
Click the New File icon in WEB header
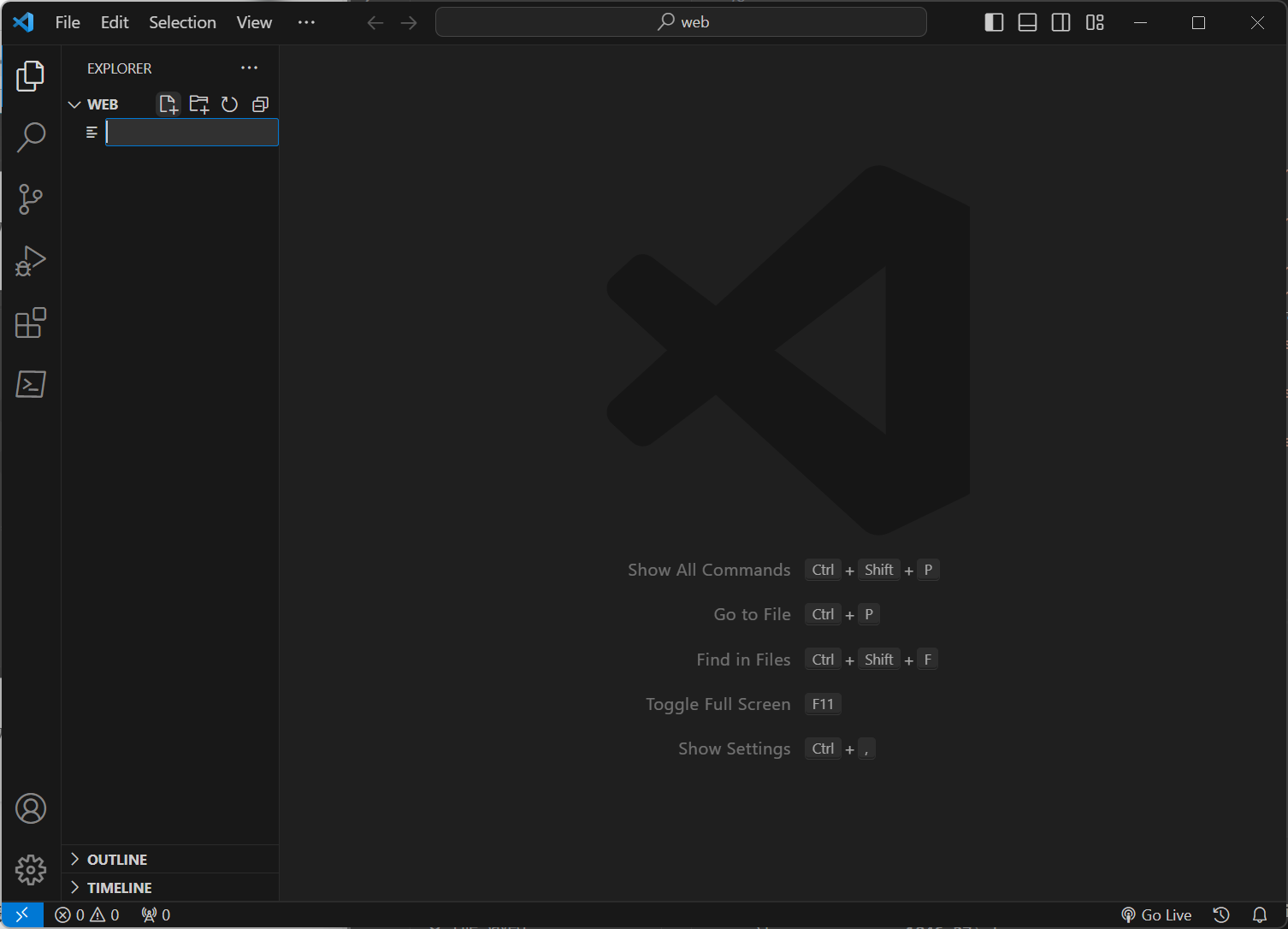pos(168,104)
